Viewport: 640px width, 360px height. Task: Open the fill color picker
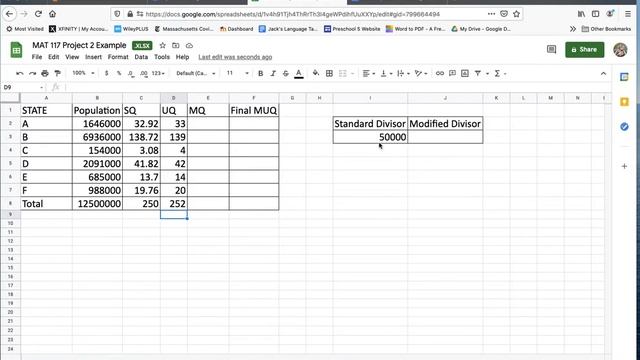click(316, 73)
